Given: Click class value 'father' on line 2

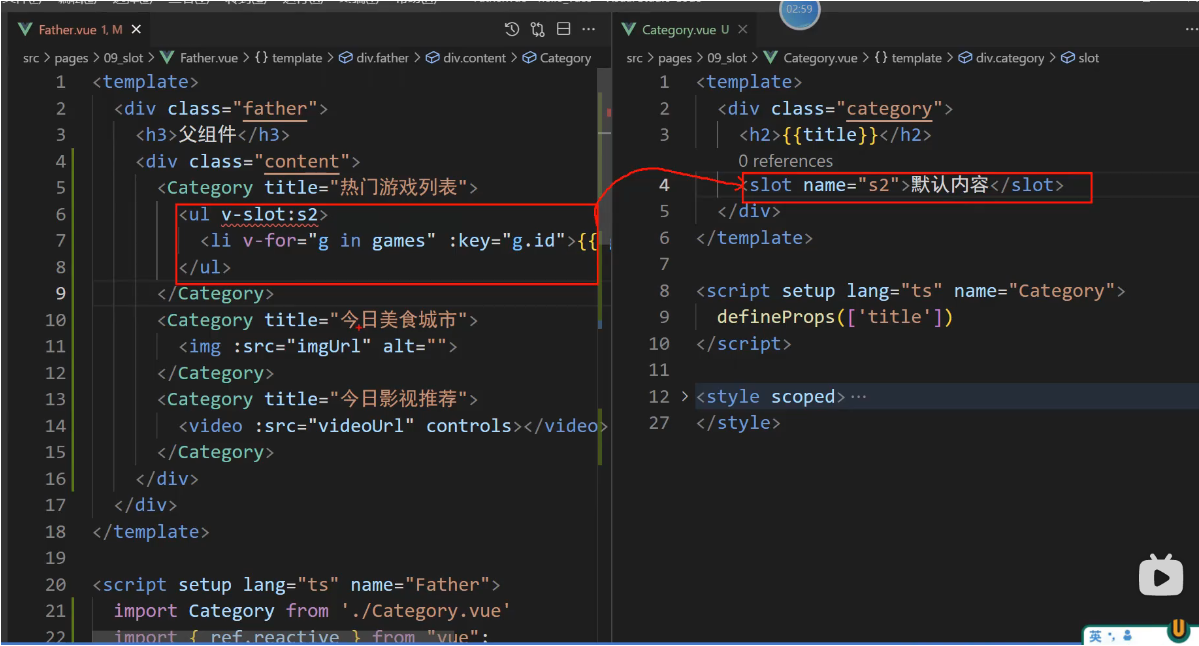Looking at the screenshot, I should 275,109.
